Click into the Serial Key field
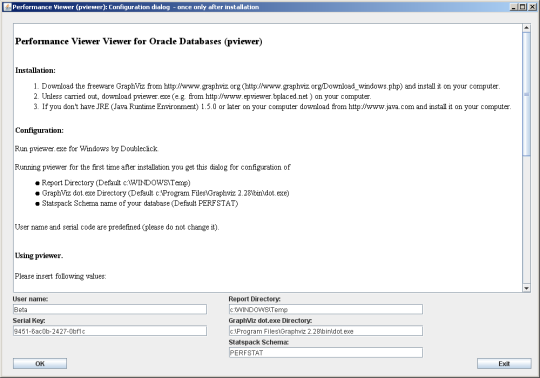This screenshot has width=540, height=378. tap(110, 331)
